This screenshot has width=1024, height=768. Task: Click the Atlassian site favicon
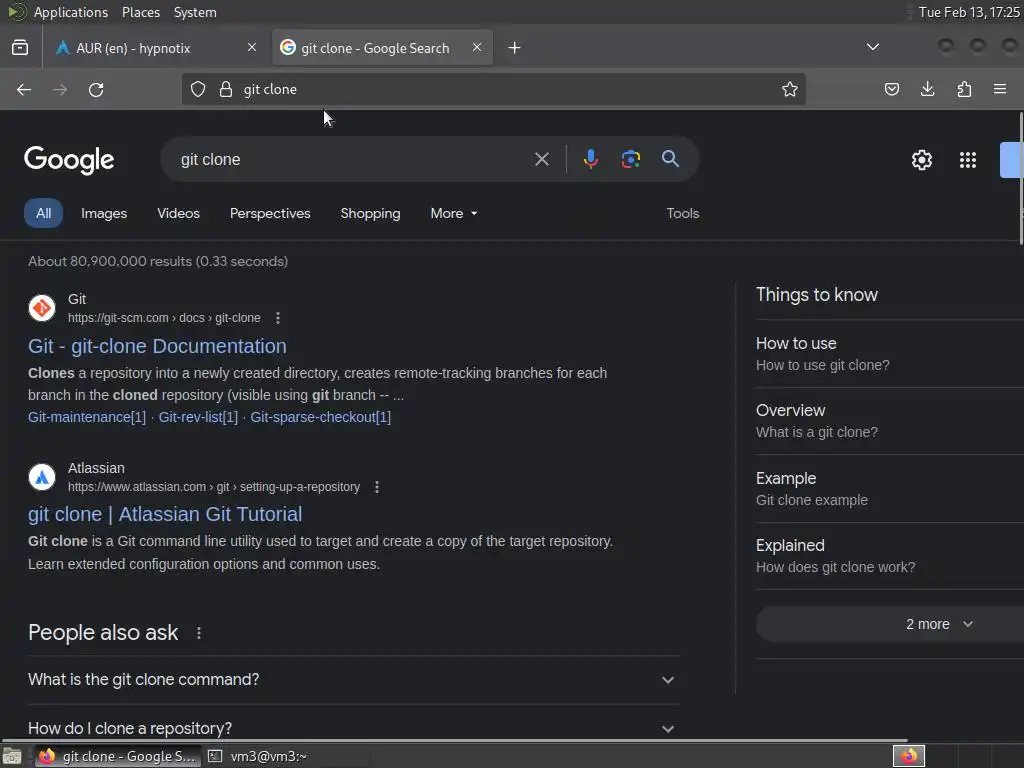[42, 477]
